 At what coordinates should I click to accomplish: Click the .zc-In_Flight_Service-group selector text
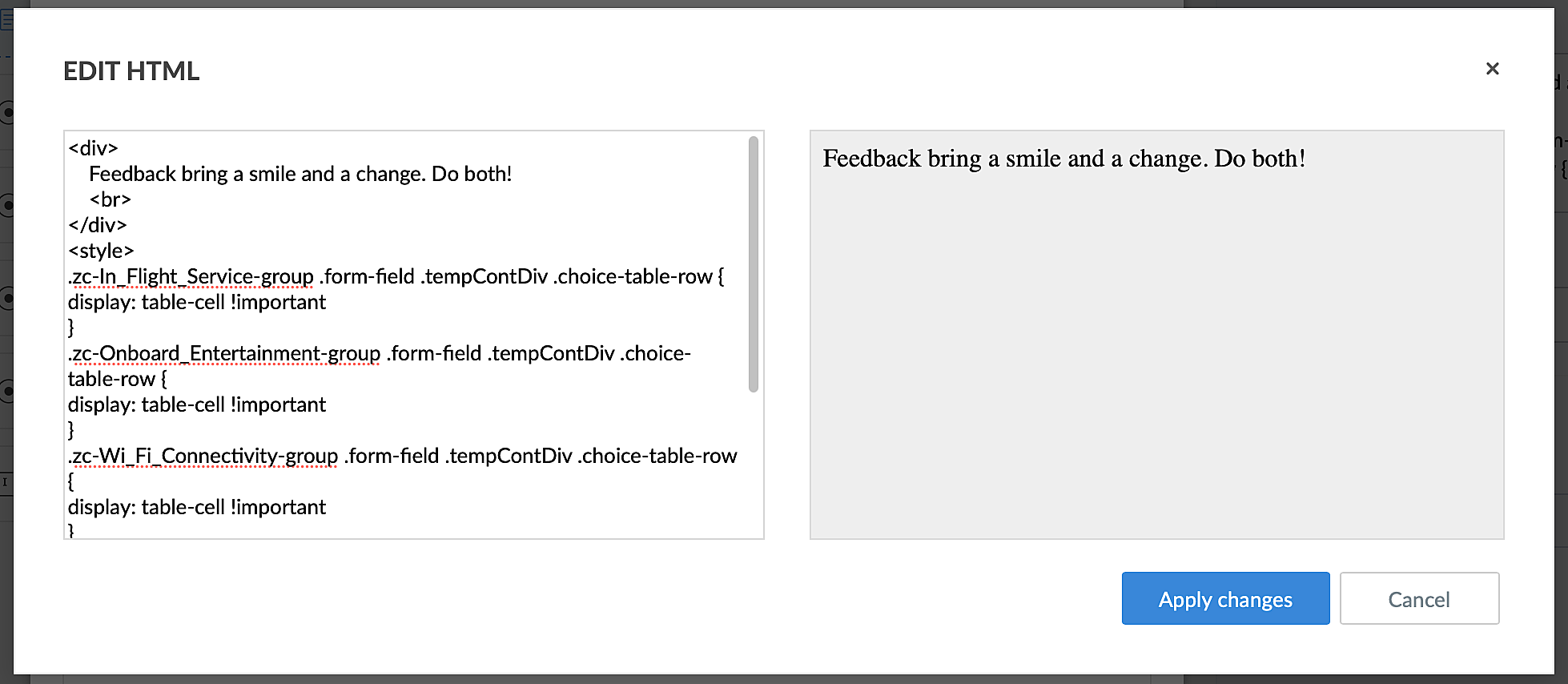(x=192, y=277)
